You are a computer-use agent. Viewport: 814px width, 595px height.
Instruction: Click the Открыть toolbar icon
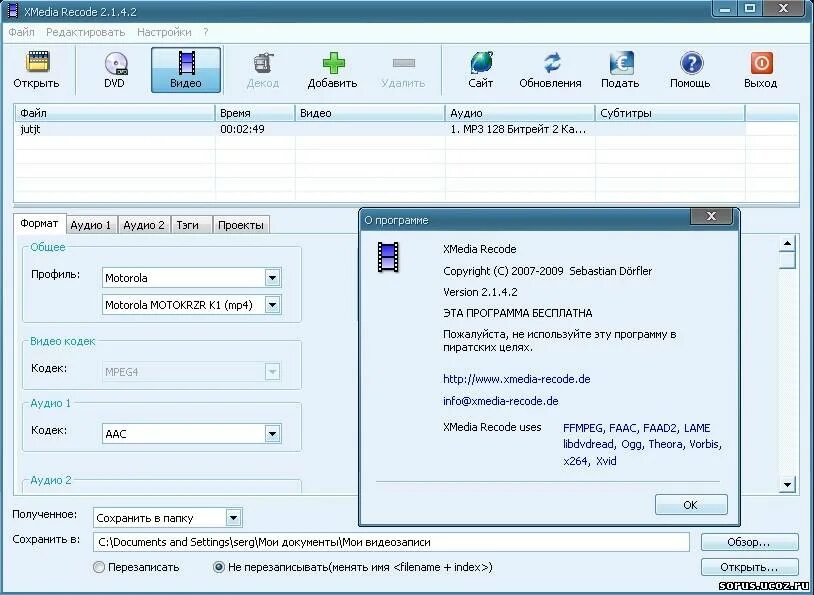point(37,63)
